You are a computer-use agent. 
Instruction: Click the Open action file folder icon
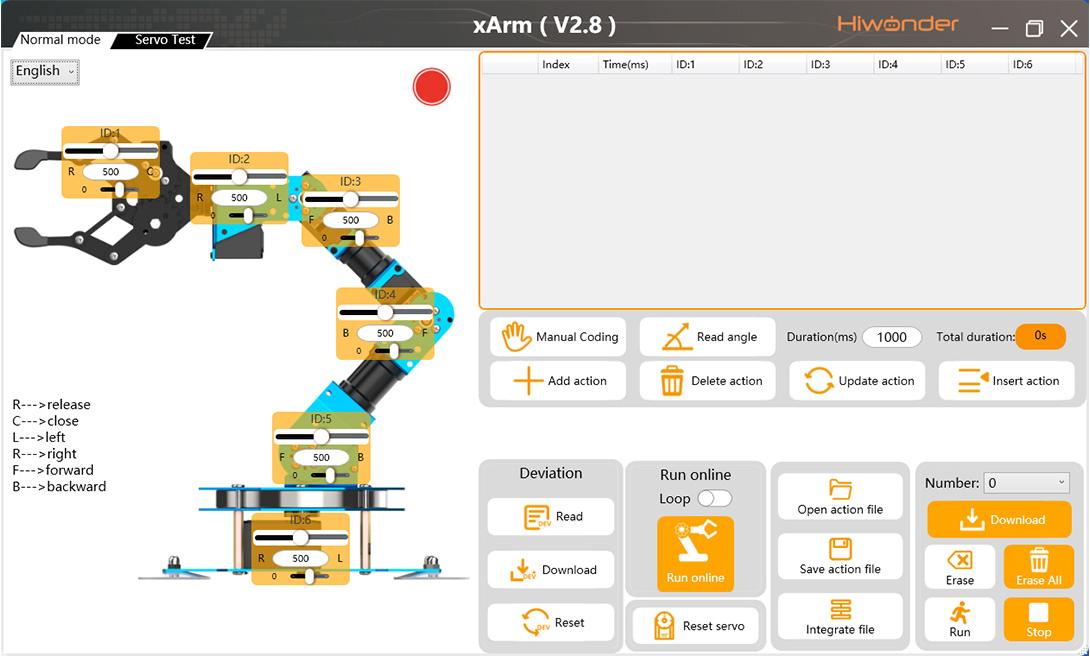[x=840, y=489]
